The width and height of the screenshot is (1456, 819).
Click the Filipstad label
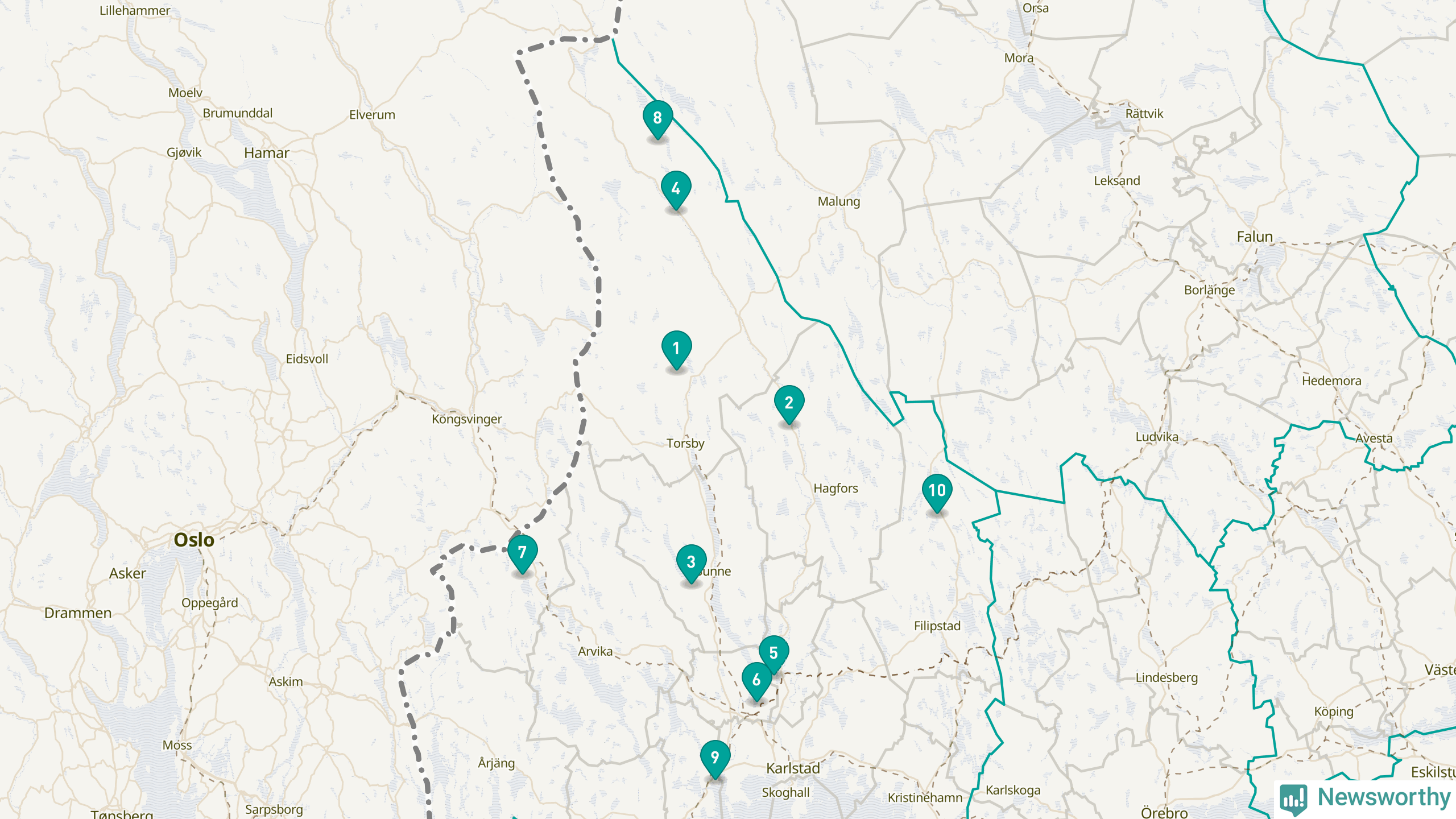937,626
